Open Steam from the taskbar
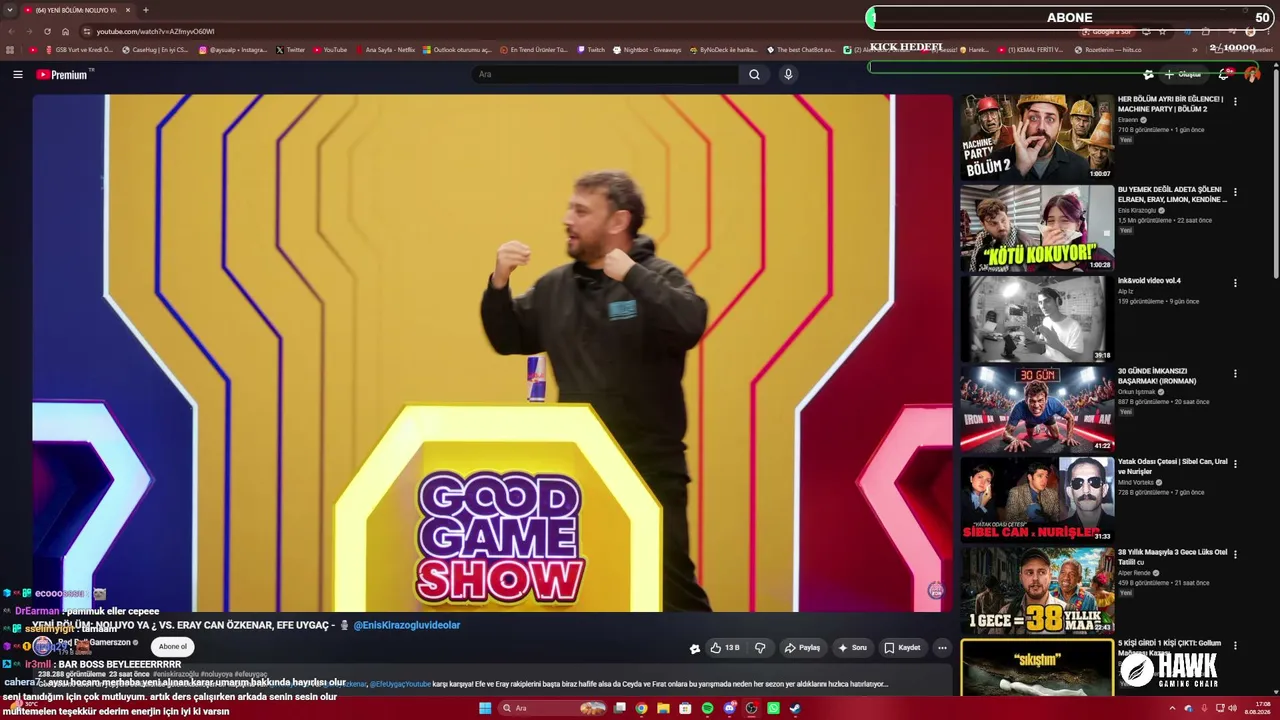The width and height of the screenshot is (1280, 720). tap(795, 708)
